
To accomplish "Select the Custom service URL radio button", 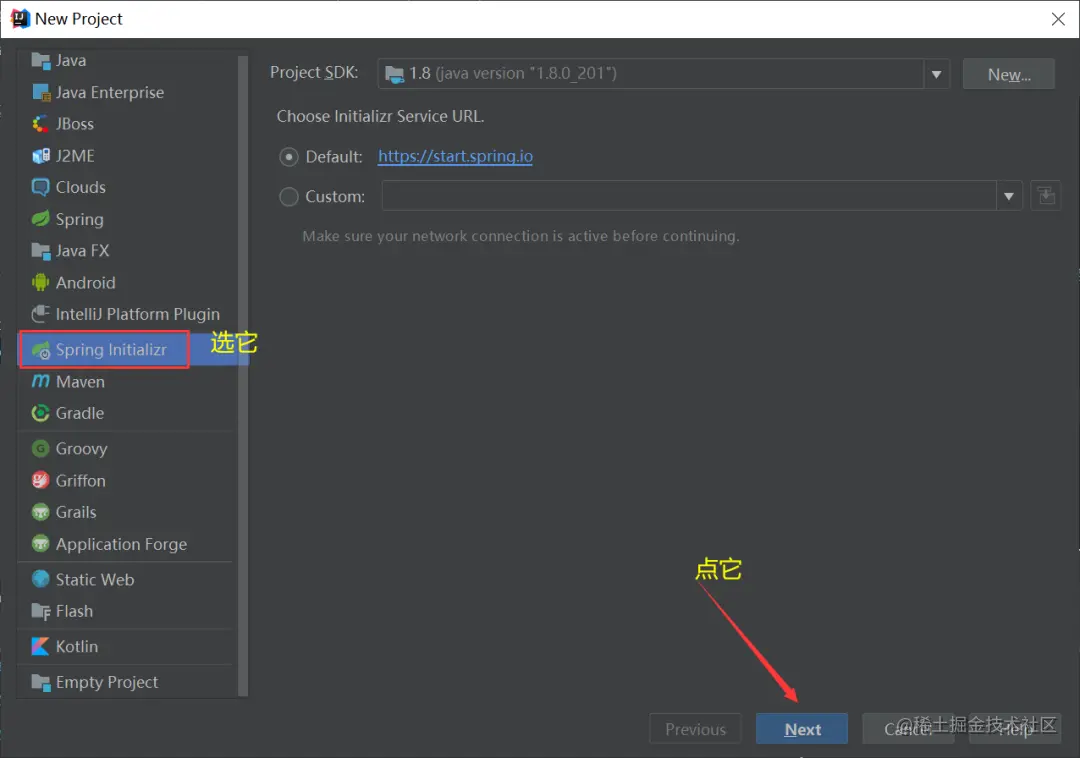I will coord(289,197).
